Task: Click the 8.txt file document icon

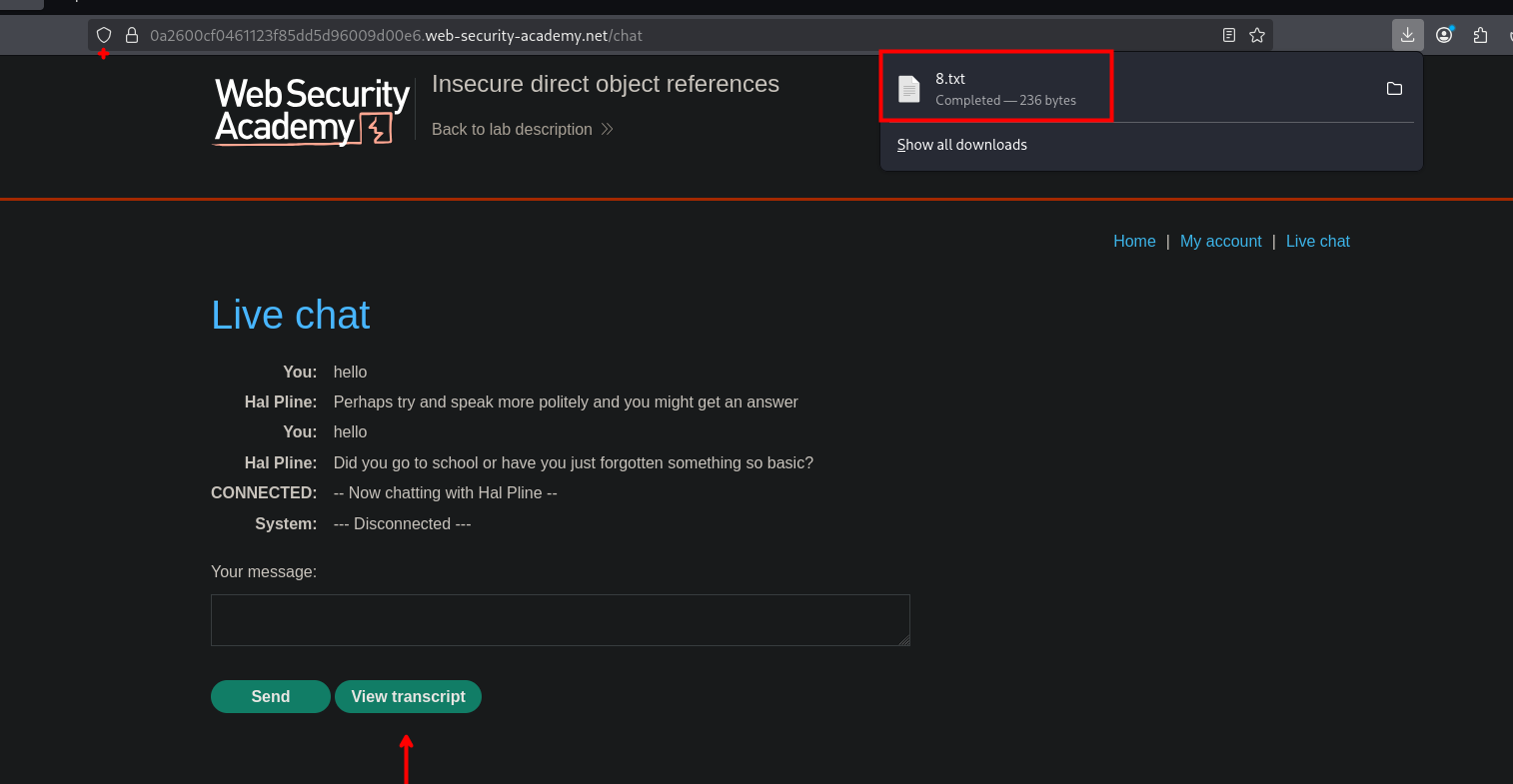Action: point(908,89)
